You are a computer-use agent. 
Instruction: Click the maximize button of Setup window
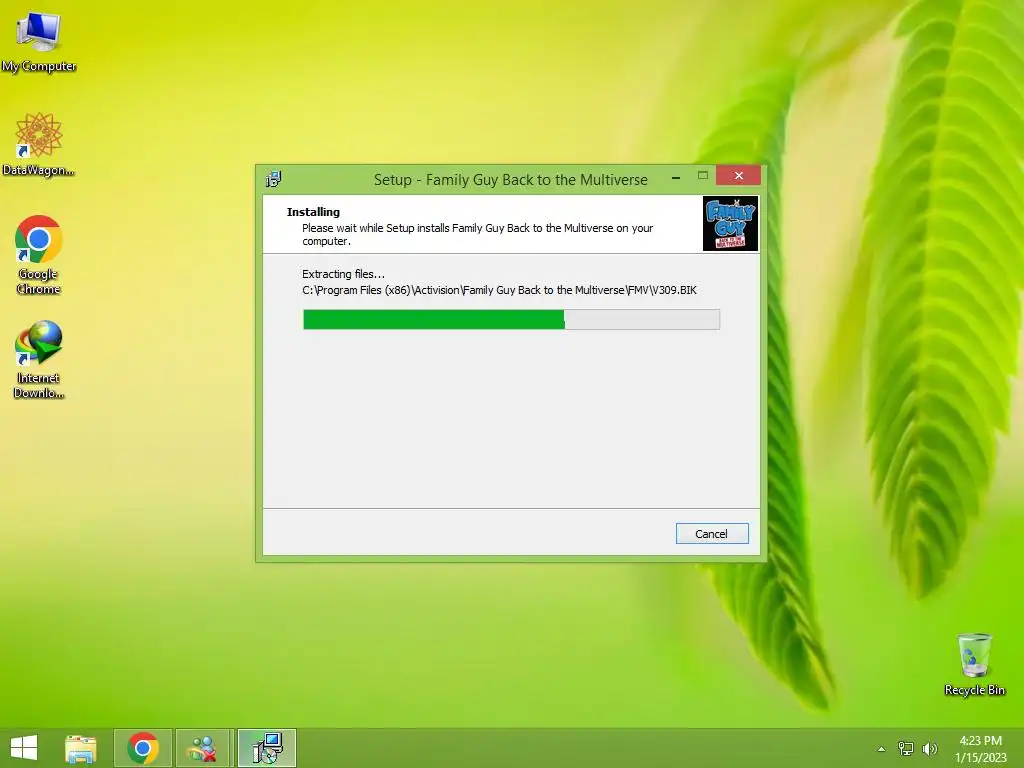coord(703,175)
